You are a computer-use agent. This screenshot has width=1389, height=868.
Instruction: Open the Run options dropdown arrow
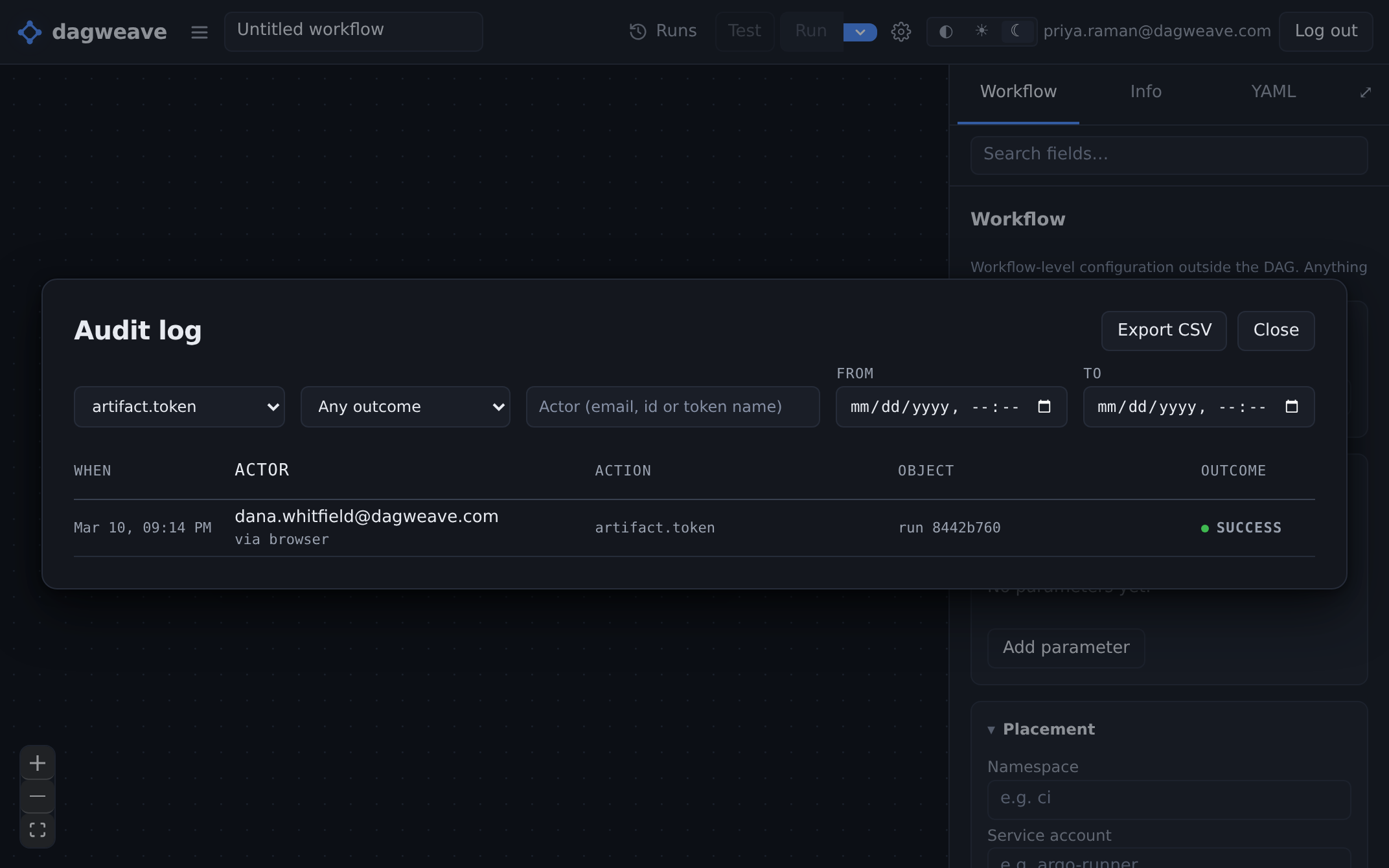click(x=860, y=32)
